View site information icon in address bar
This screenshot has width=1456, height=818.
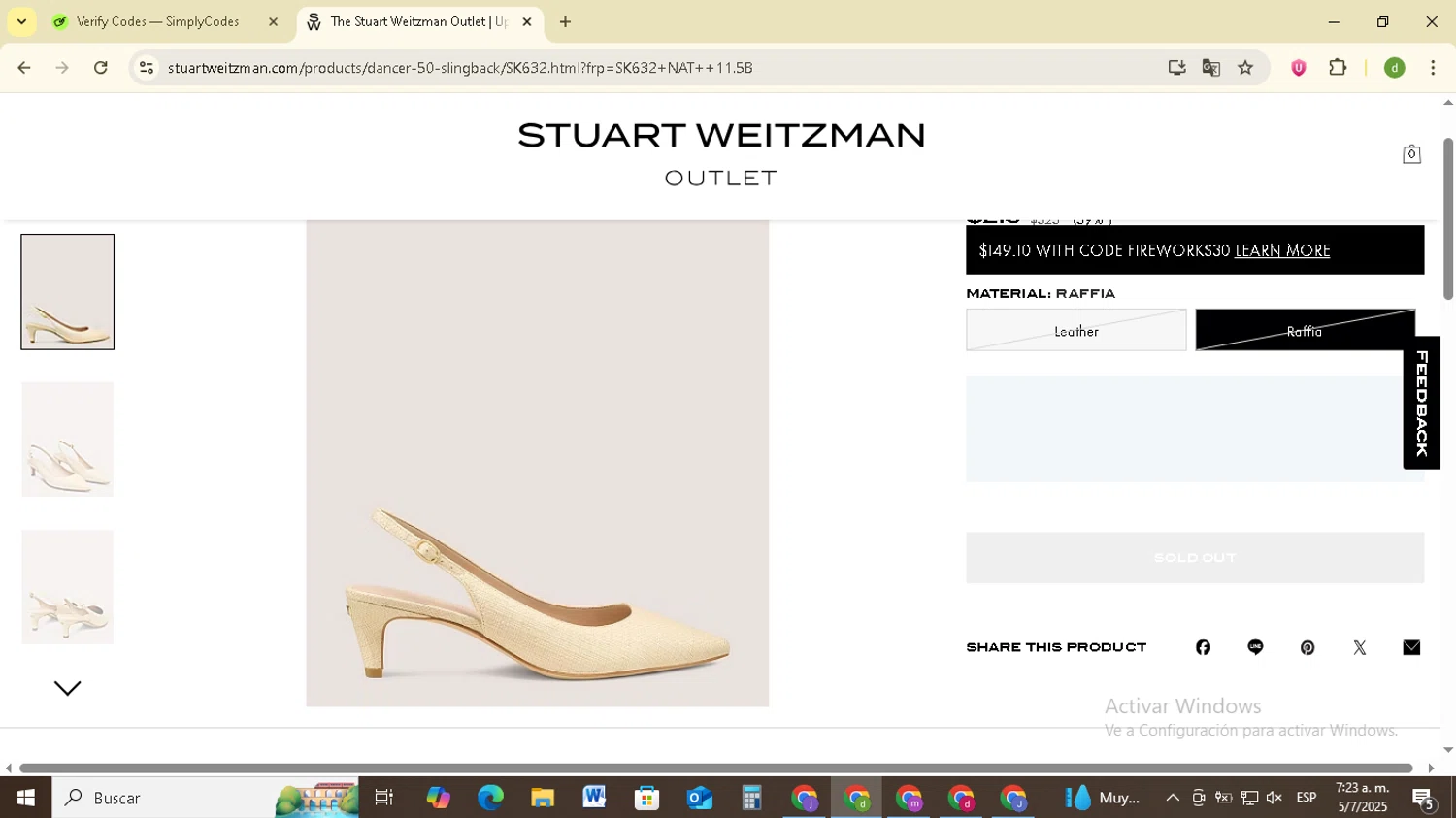[147, 68]
